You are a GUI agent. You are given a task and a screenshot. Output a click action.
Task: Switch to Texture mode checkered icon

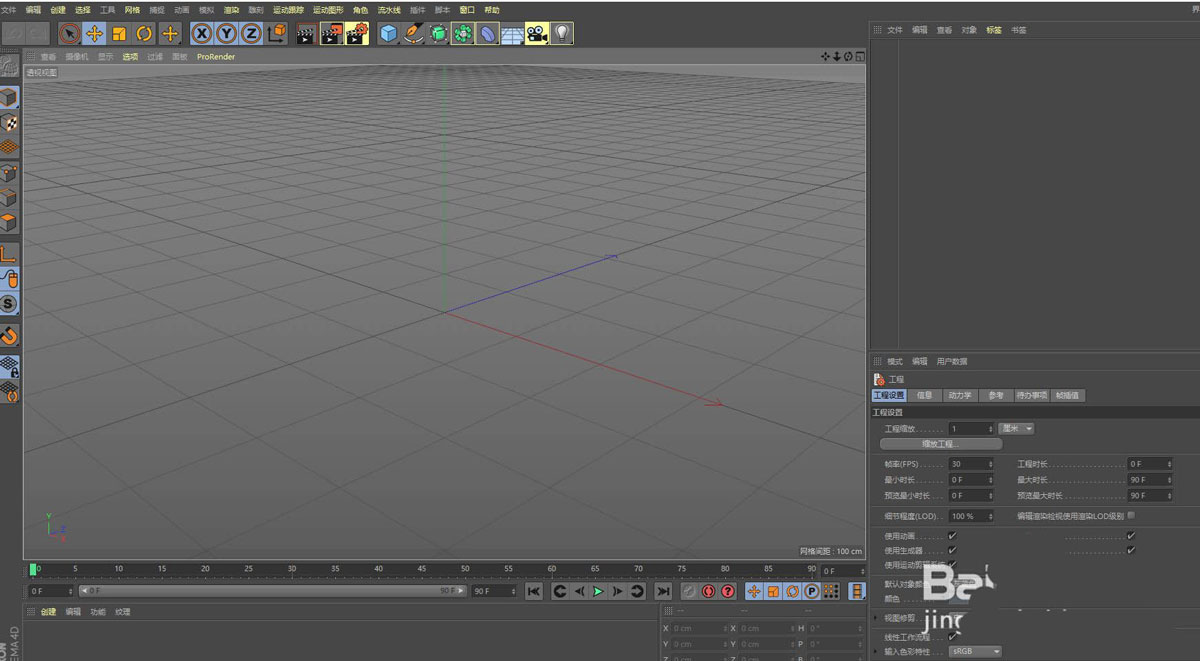pos(10,122)
